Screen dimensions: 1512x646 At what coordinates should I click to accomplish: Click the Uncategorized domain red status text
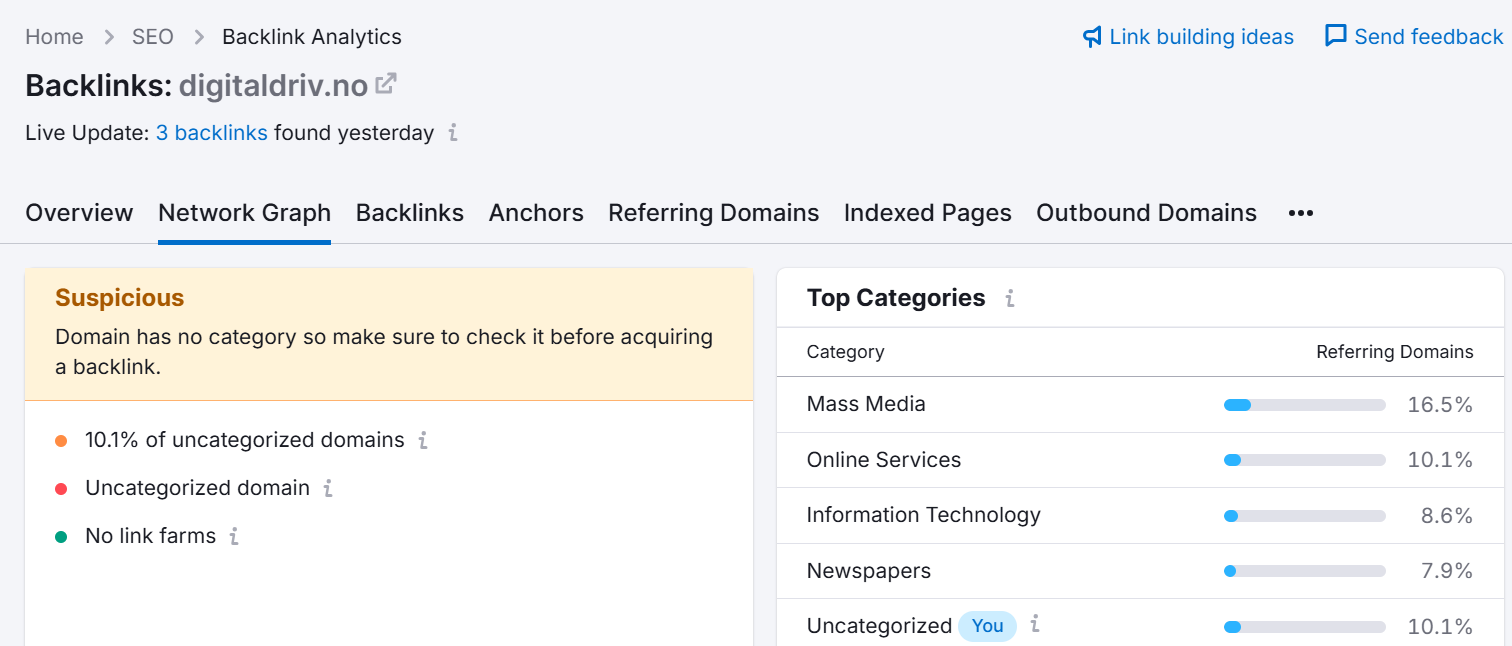pyautogui.click(x=198, y=488)
